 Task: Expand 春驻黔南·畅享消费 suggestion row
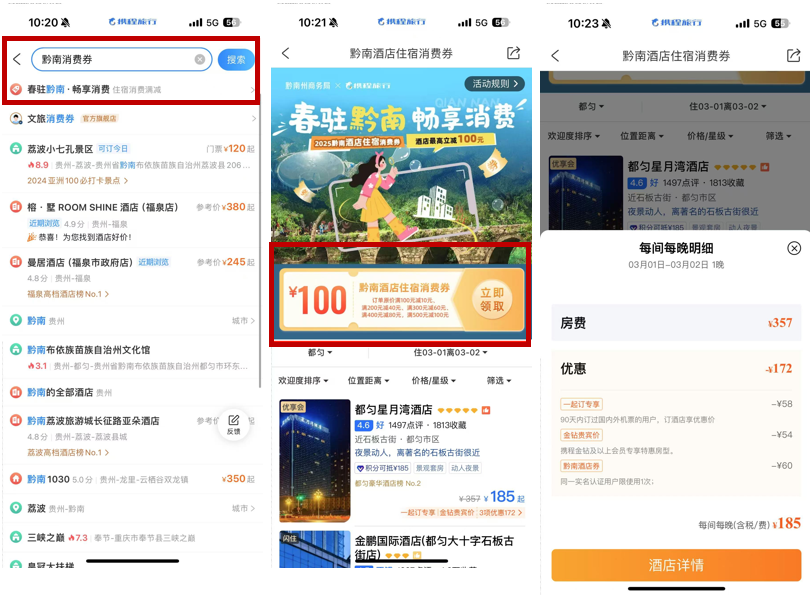pyautogui.click(x=130, y=90)
